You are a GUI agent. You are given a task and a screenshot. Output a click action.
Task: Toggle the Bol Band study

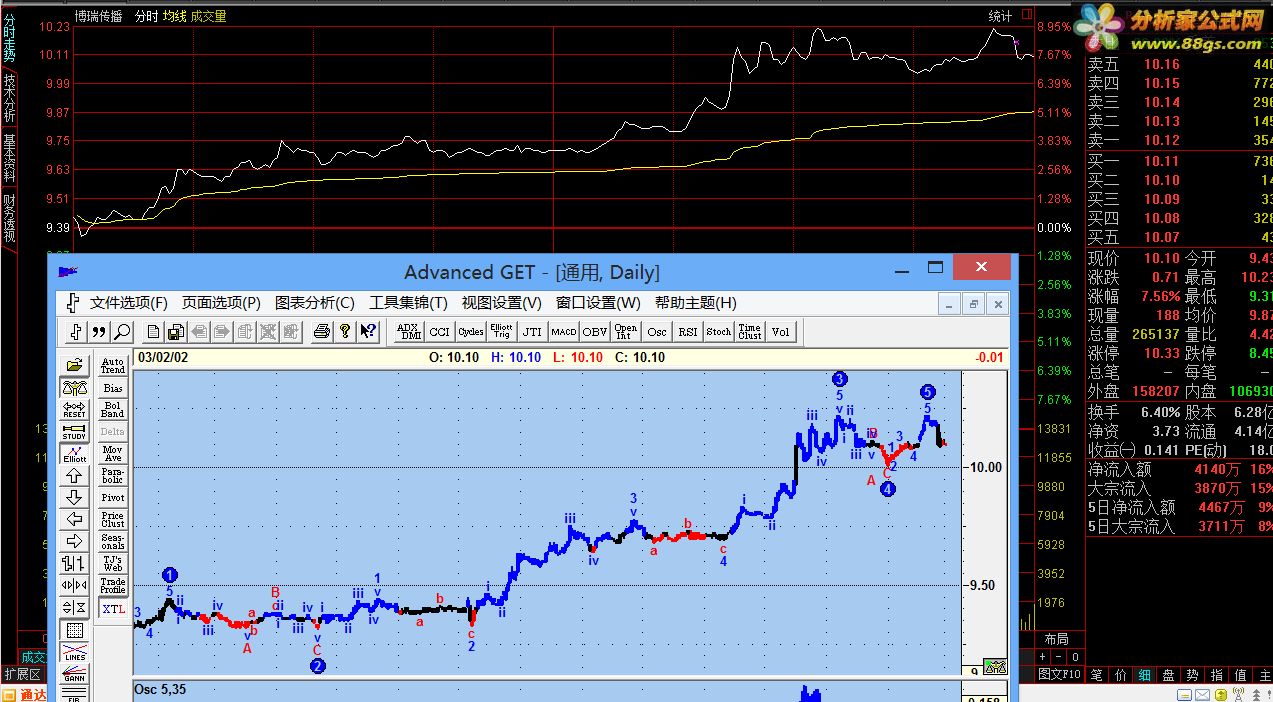tap(113, 410)
